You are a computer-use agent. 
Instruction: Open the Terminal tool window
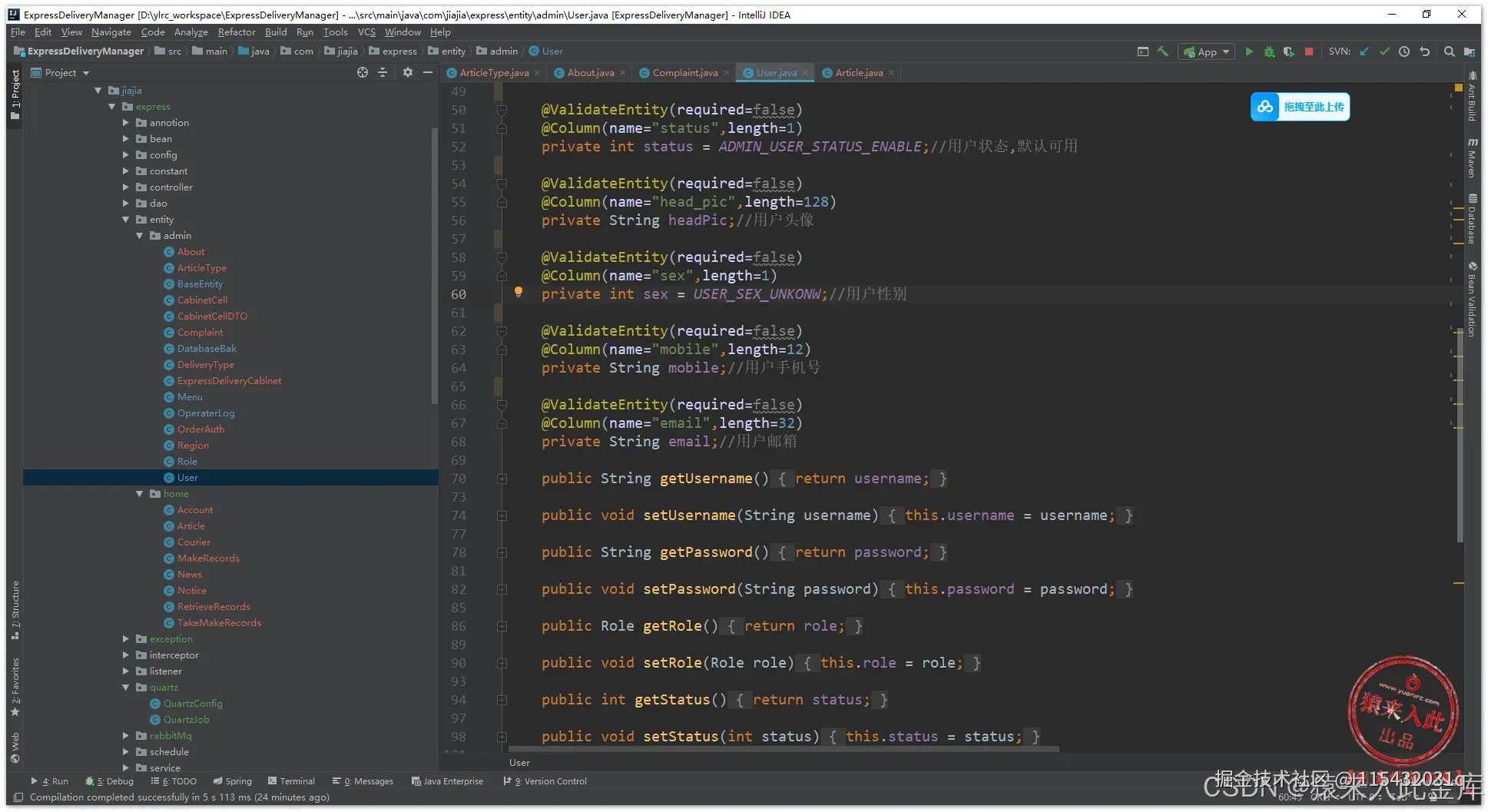click(x=291, y=781)
